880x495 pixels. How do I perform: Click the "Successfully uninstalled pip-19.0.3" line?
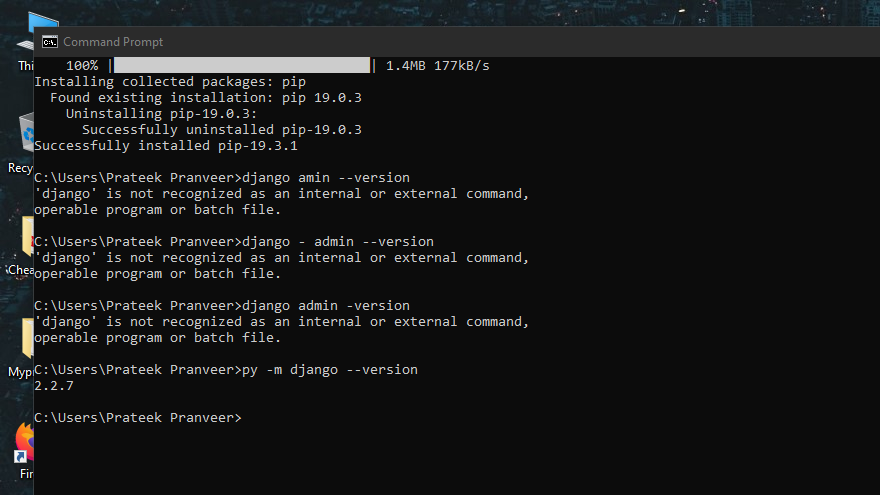[222, 129]
